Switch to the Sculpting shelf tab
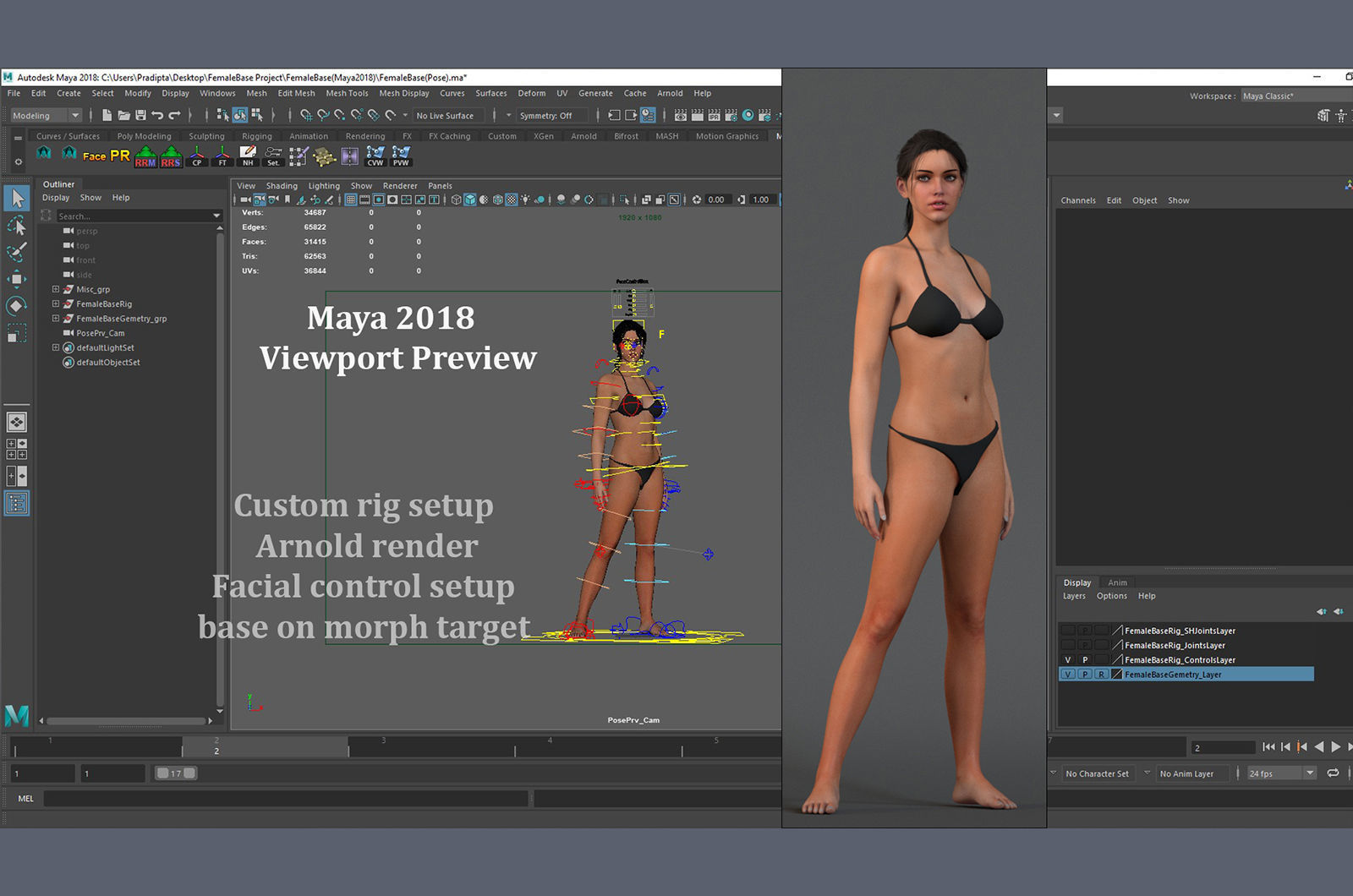The width and height of the screenshot is (1353, 896). click(206, 136)
